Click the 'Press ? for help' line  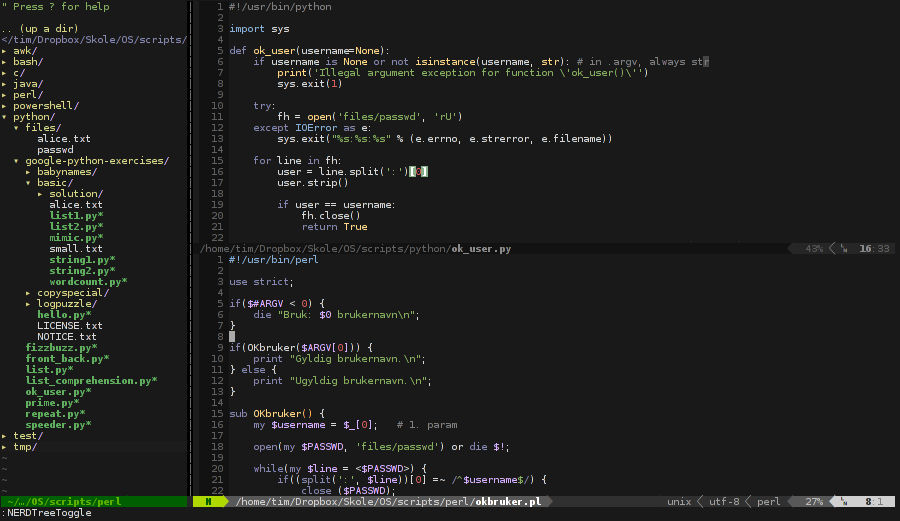55,7
